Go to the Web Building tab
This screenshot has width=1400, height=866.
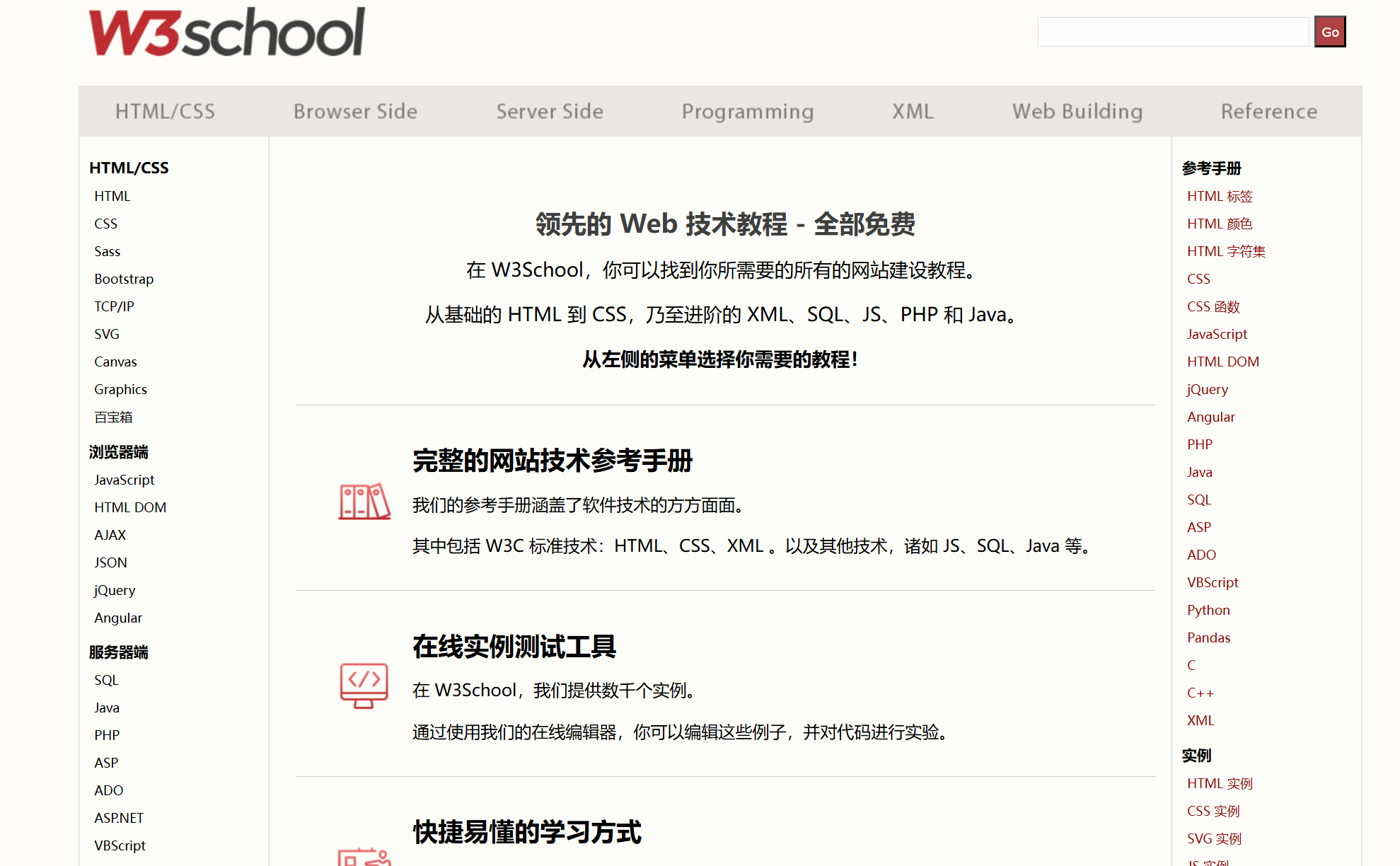coord(1077,111)
